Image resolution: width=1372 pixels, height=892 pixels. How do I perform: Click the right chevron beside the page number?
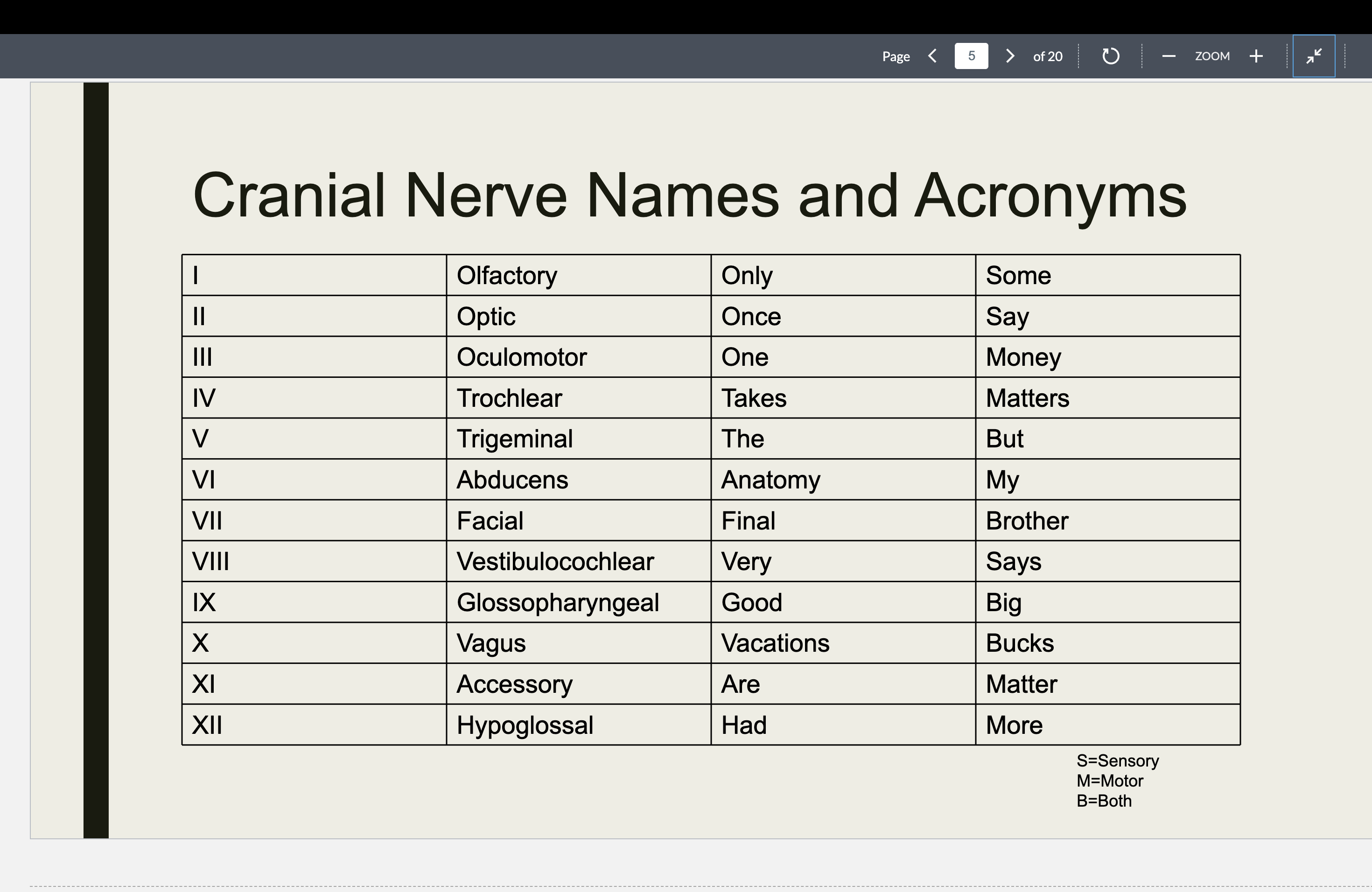pyautogui.click(x=1009, y=56)
